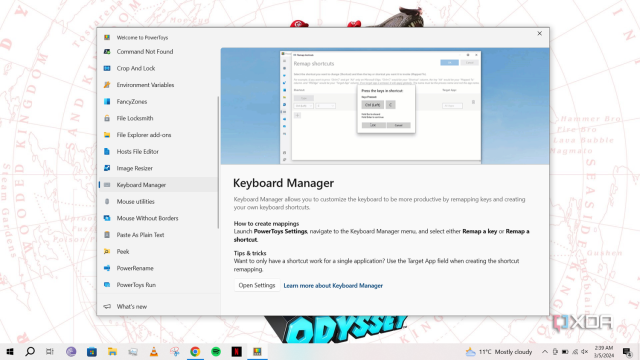Image resolution: width=640 pixels, height=360 pixels.
Task: Launch VLC media player from taskbar
Action: pyautogui.click(x=154, y=351)
